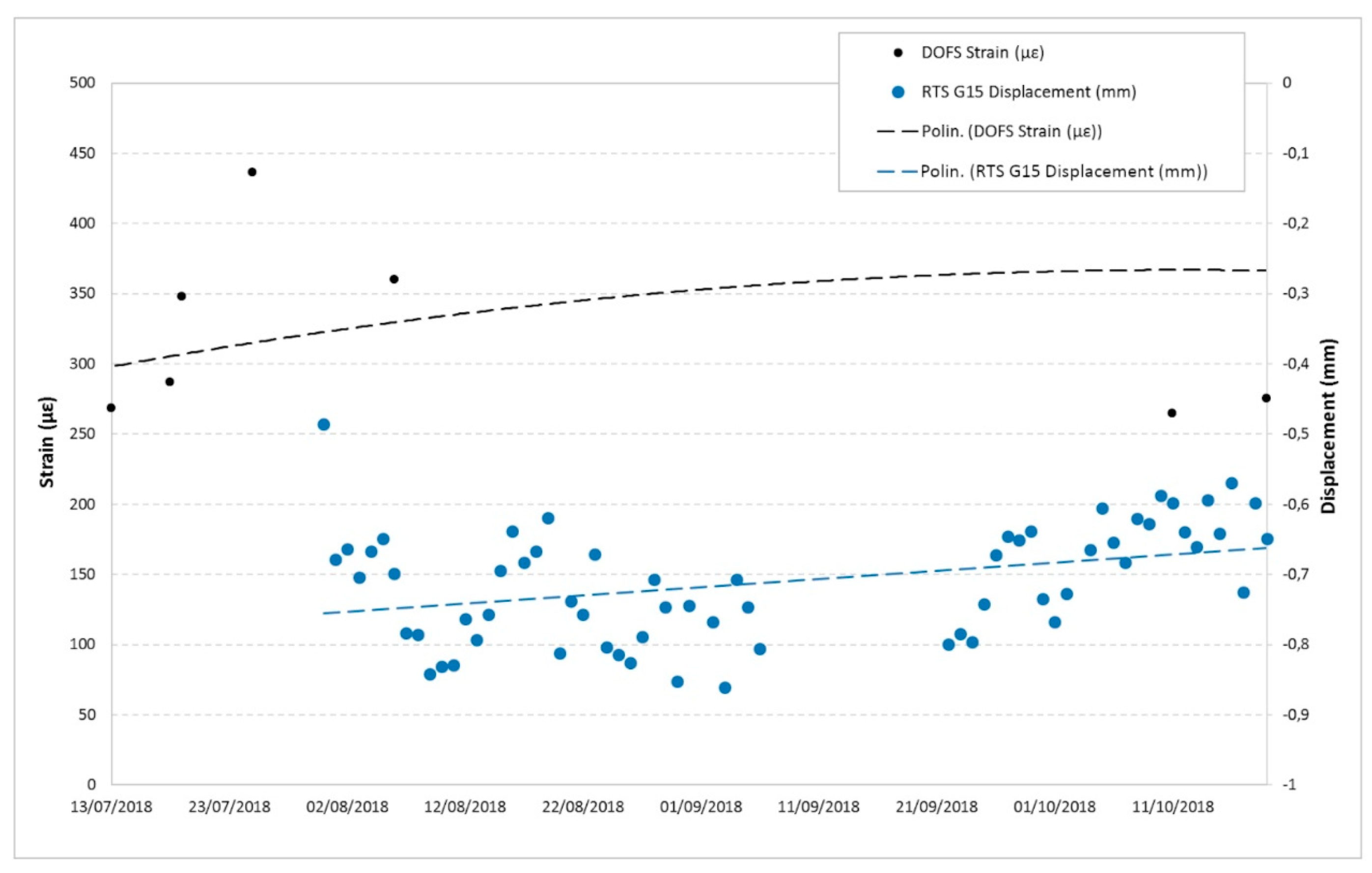Click the "DOFS Strain (µε)" legend label

(982, 53)
